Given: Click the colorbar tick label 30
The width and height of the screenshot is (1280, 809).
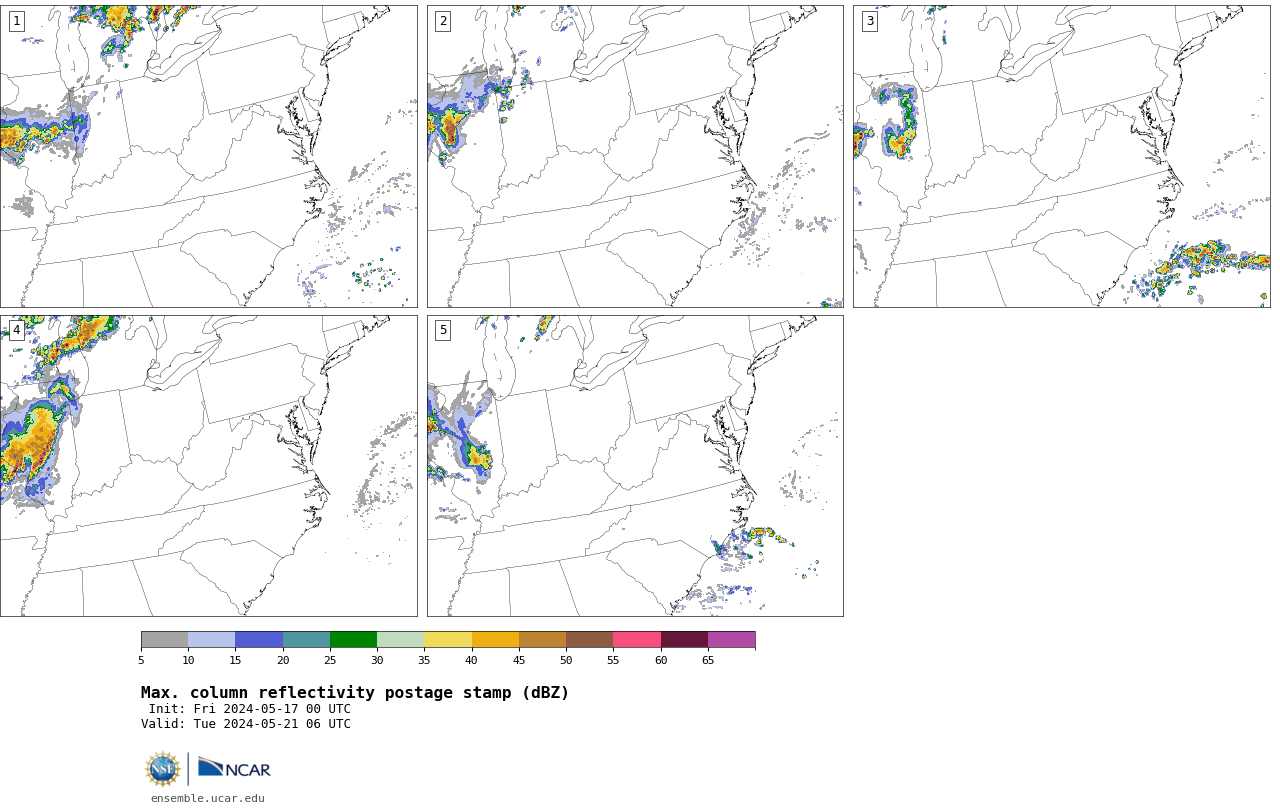Looking at the screenshot, I should pos(377,660).
